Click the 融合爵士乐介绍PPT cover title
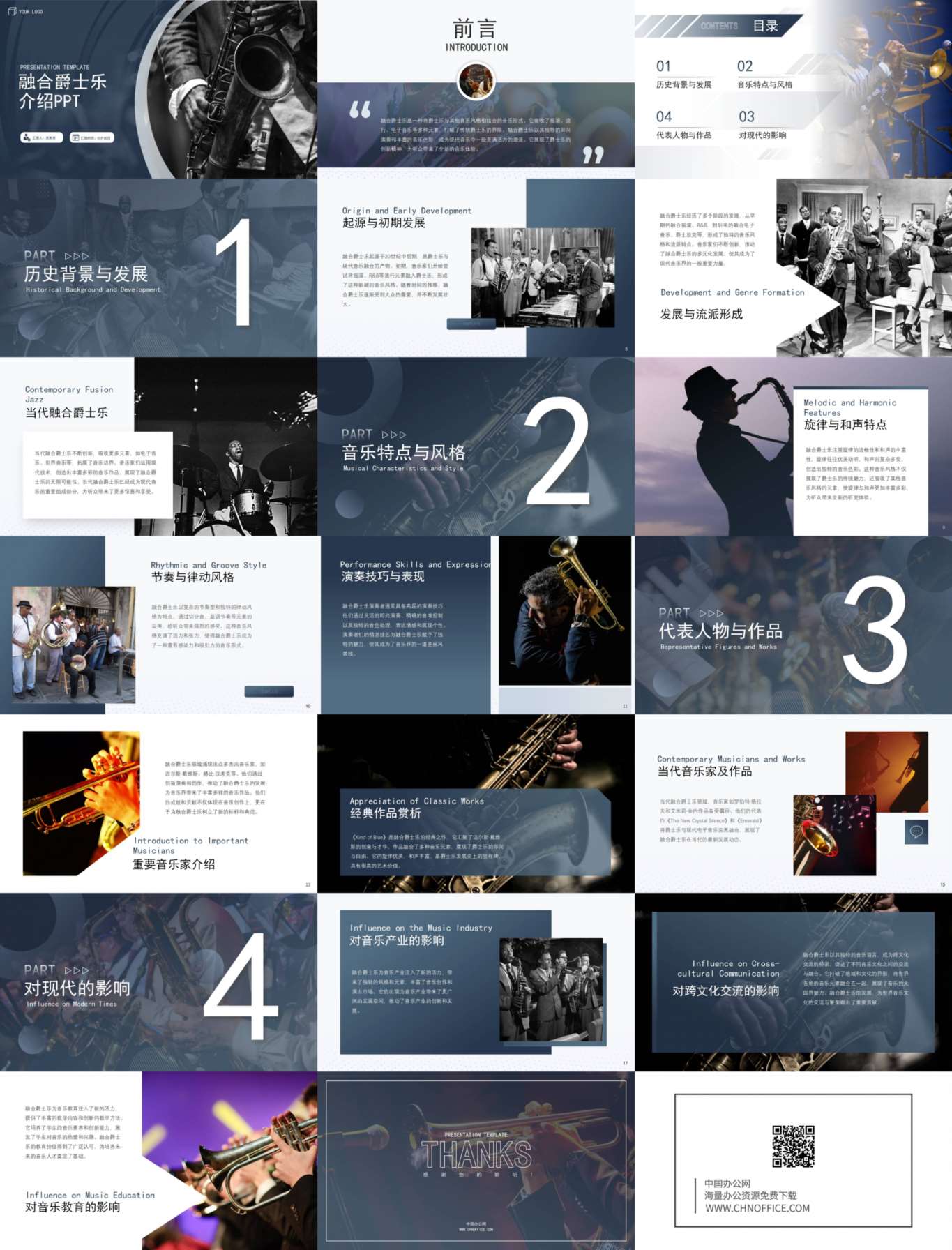Image resolution: width=952 pixels, height=1250 pixels. coord(63,91)
